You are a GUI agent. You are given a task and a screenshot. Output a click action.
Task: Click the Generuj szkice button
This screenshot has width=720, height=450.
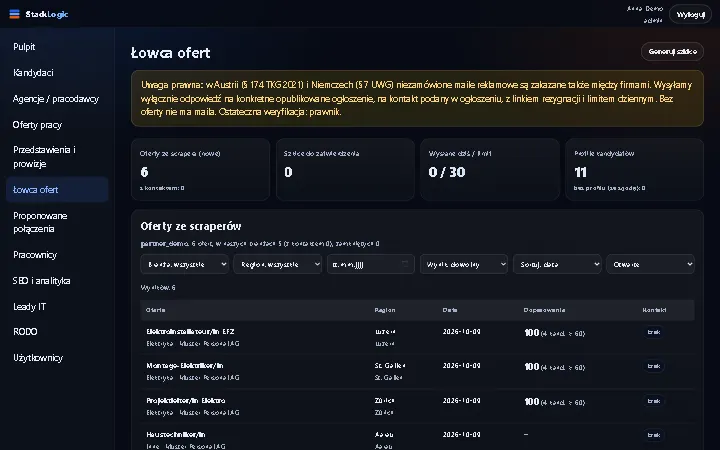tap(672, 51)
